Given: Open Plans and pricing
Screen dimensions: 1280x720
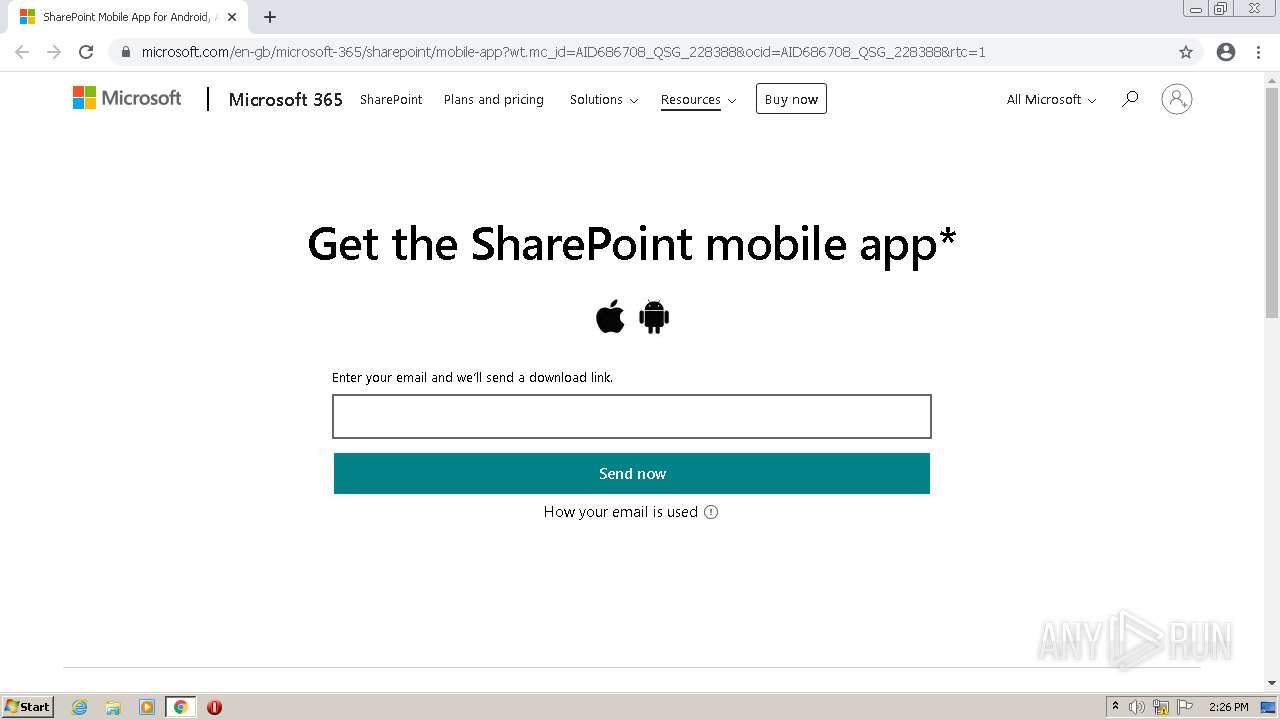Looking at the screenshot, I should (x=494, y=99).
